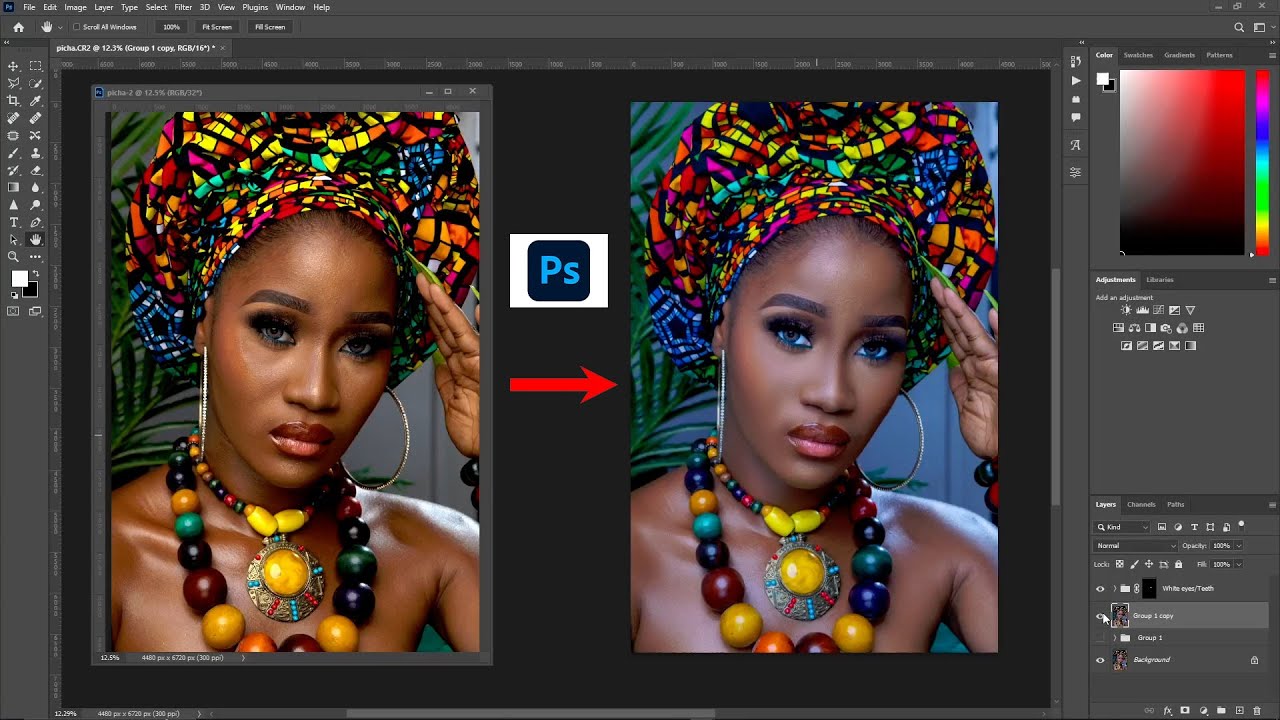Screen dimensions: 1280x720
Task: Click the Add layer style fx icon
Action: (1168, 711)
